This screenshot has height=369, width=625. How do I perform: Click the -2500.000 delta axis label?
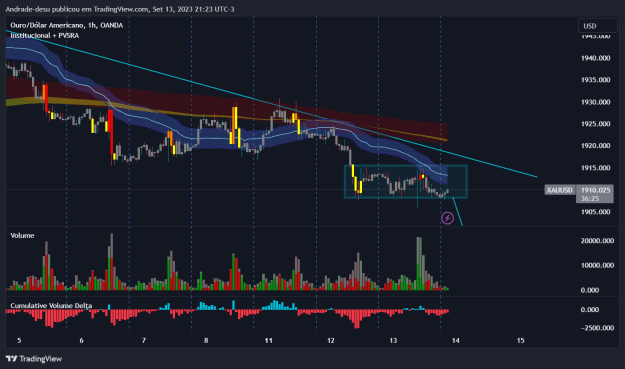point(597,328)
